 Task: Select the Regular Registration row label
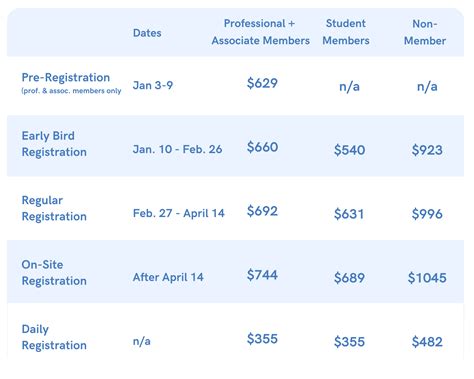[x=54, y=208]
